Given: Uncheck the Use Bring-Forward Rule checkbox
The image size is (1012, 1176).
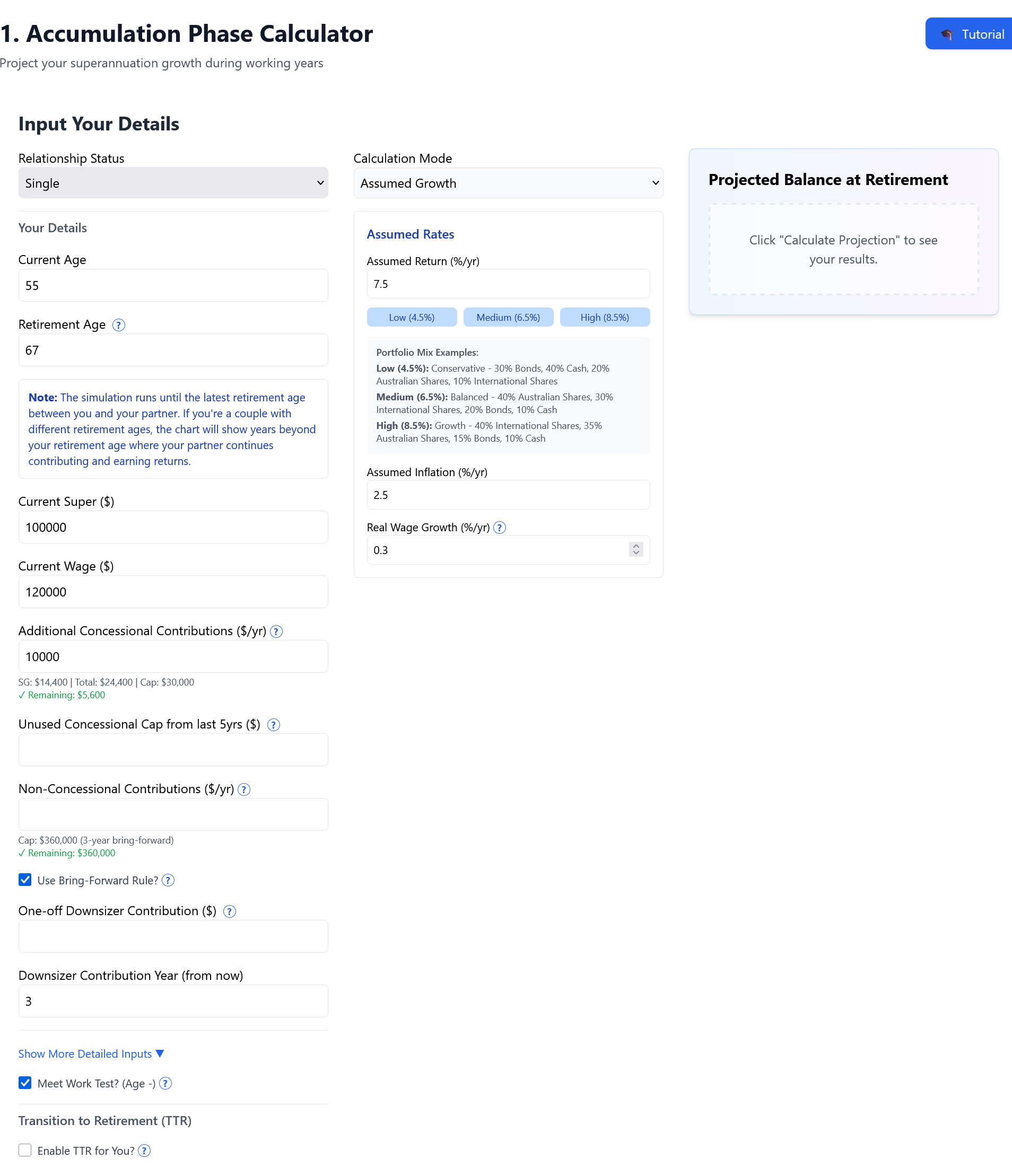Looking at the screenshot, I should click(25, 880).
